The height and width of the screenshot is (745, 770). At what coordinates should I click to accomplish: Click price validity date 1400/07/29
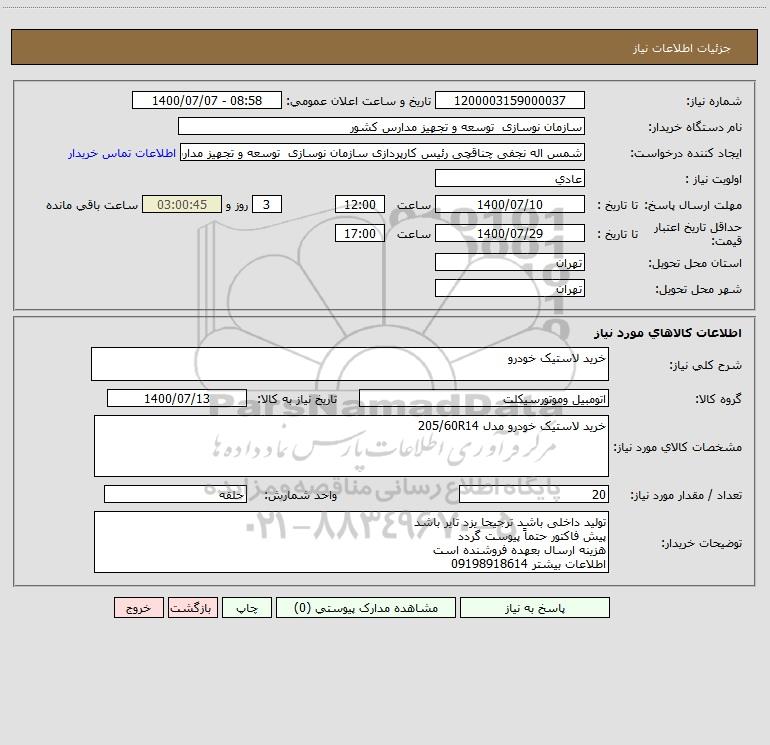point(510,233)
